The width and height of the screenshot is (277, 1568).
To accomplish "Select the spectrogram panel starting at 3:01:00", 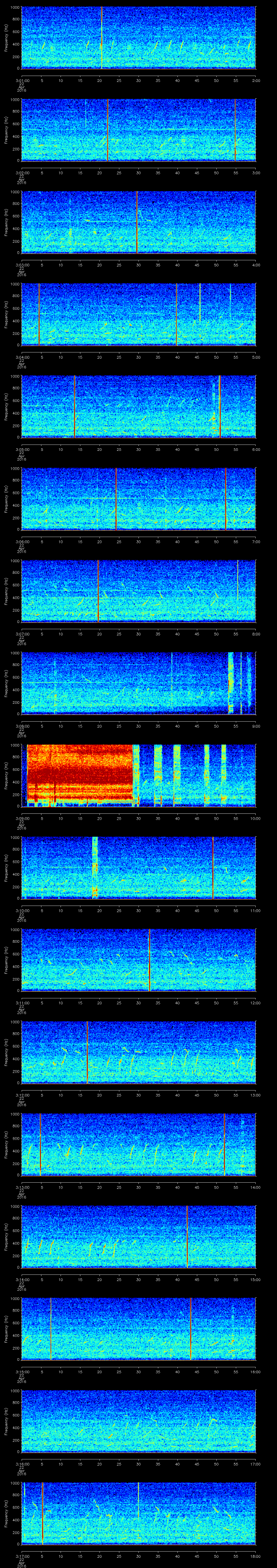I will pyautogui.click(x=138, y=38).
